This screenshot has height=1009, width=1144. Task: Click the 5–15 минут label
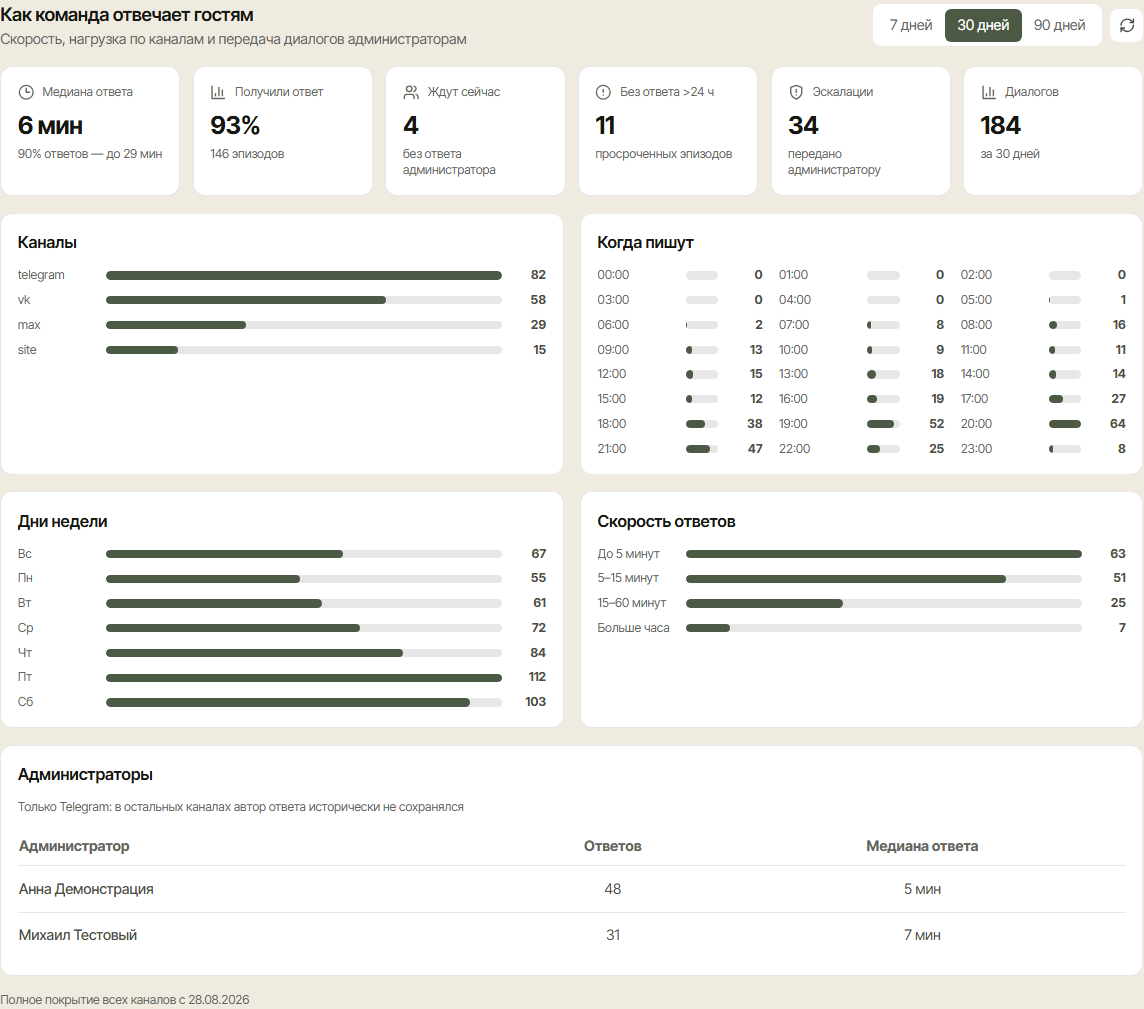(x=628, y=578)
